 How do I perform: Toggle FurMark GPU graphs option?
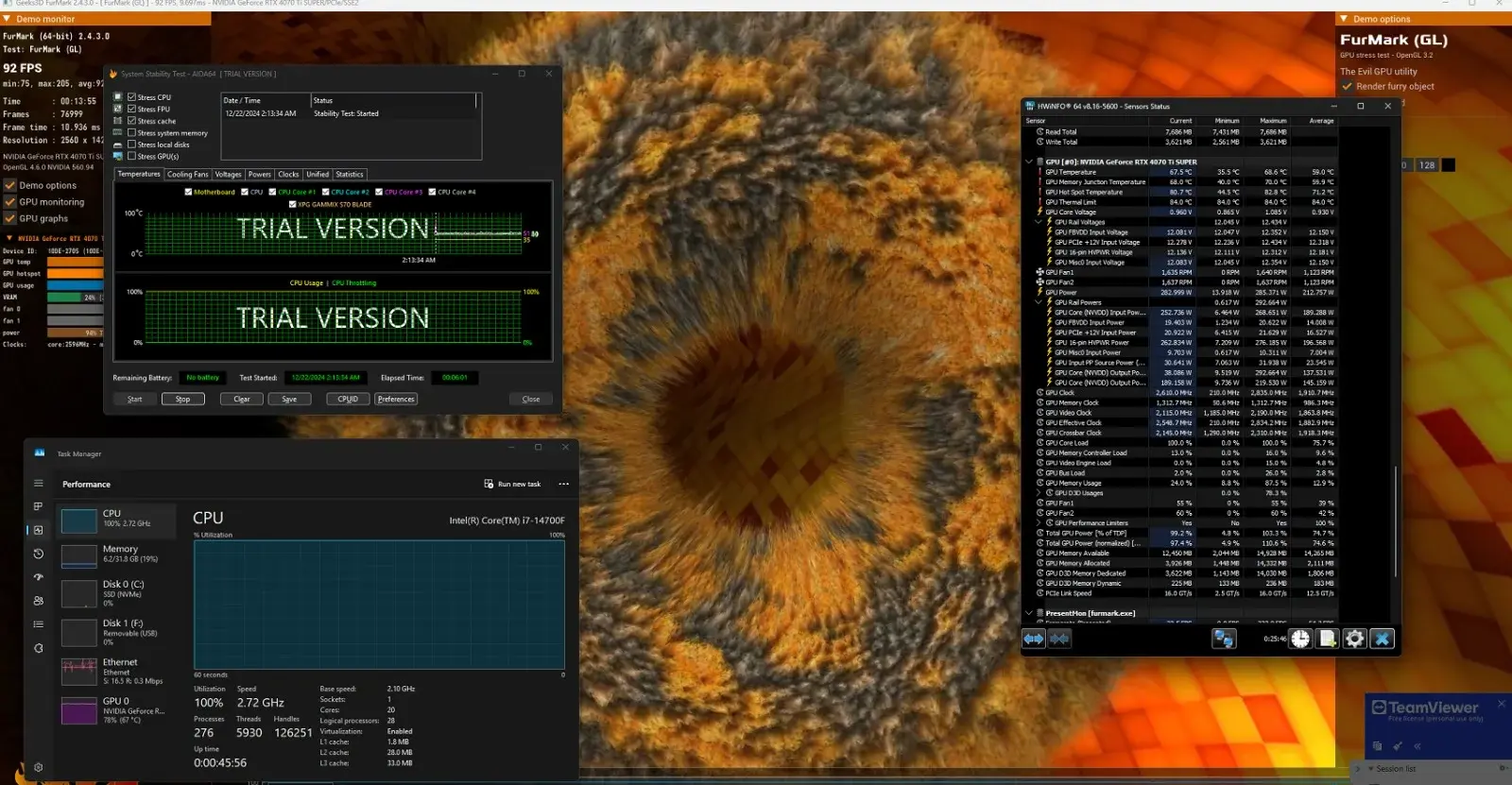coord(10,218)
